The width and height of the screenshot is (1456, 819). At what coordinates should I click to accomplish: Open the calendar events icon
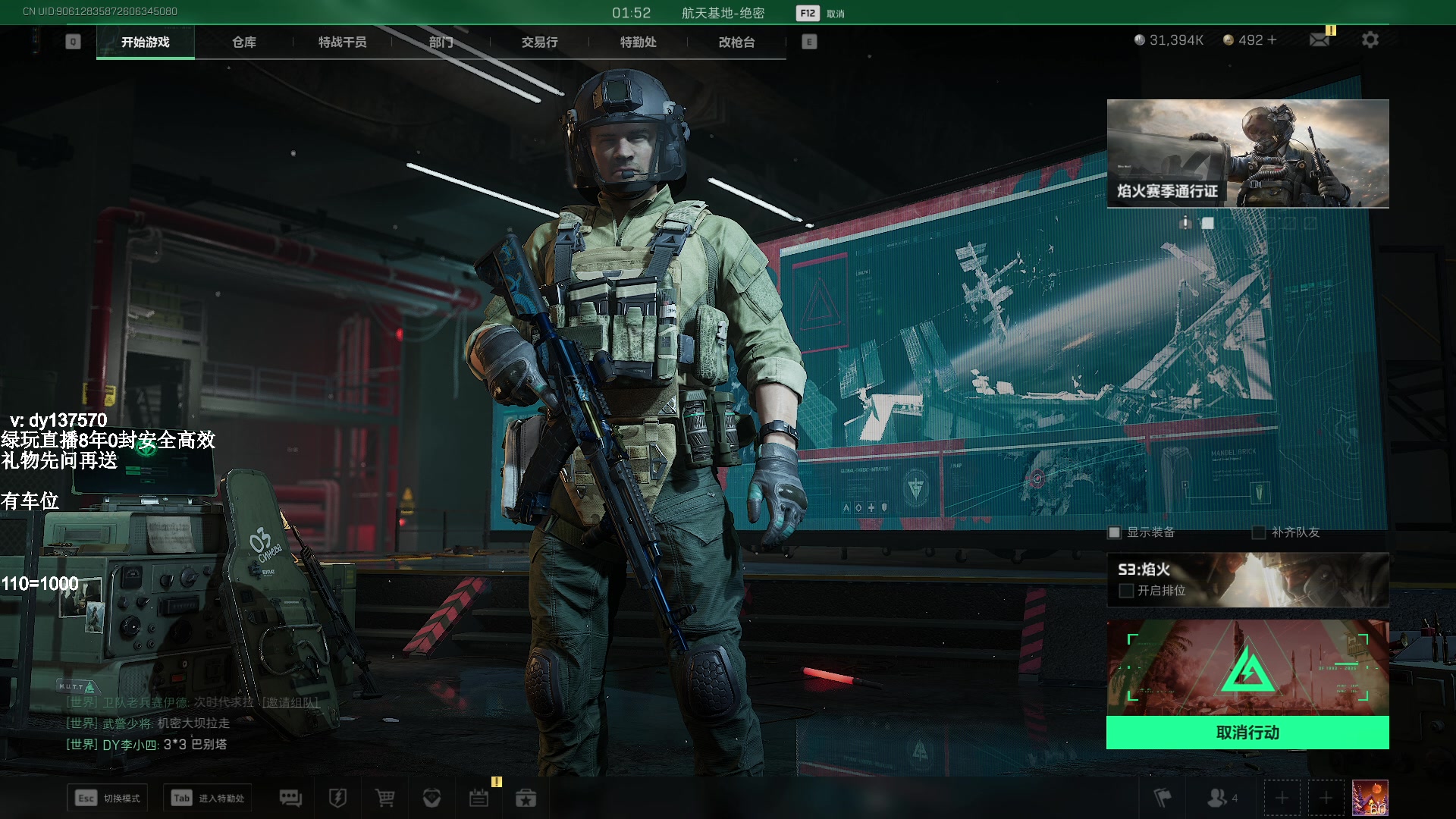[x=479, y=798]
